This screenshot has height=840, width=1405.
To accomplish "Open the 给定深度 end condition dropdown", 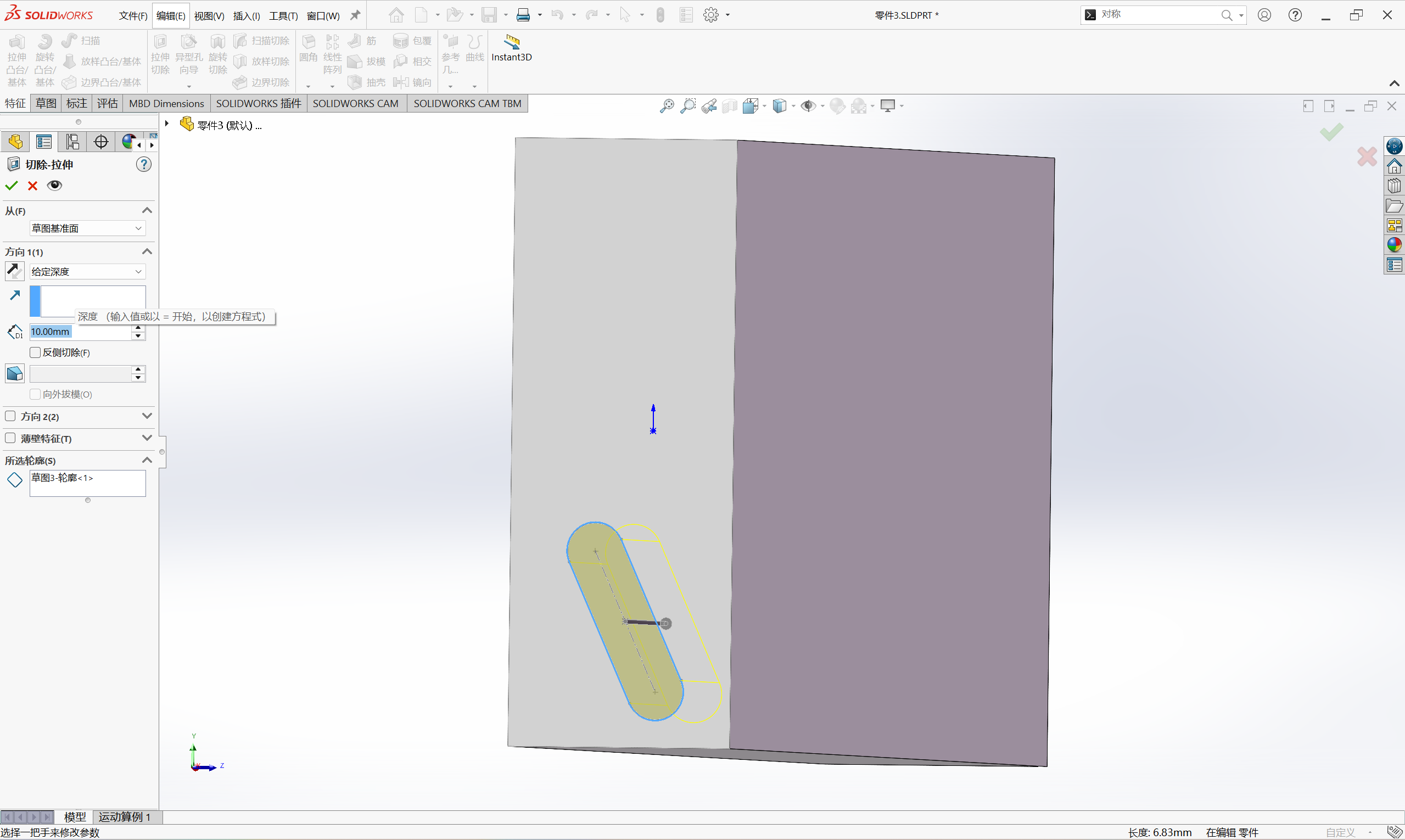I will (x=87, y=272).
